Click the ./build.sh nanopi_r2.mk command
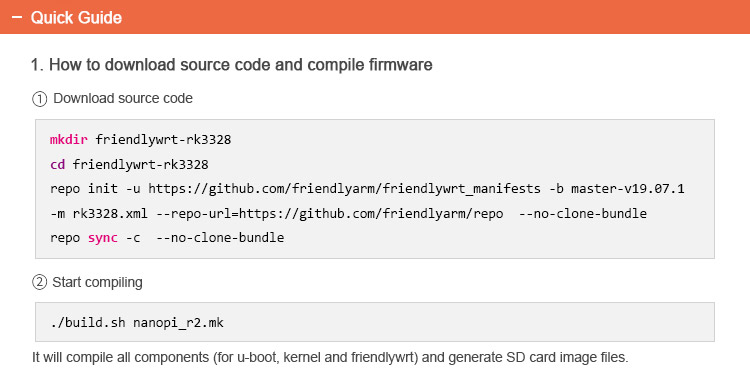The height and width of the screenshot is (387, 750). tap(137, 322)
